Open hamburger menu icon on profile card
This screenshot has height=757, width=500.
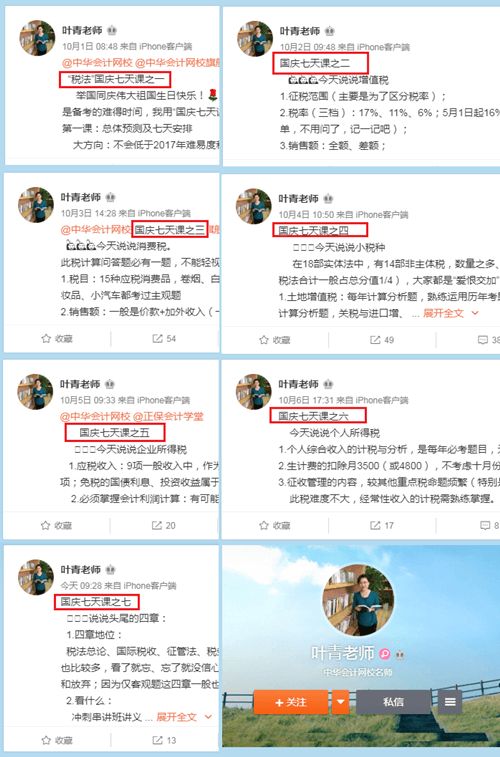click(x=450, y=702)
